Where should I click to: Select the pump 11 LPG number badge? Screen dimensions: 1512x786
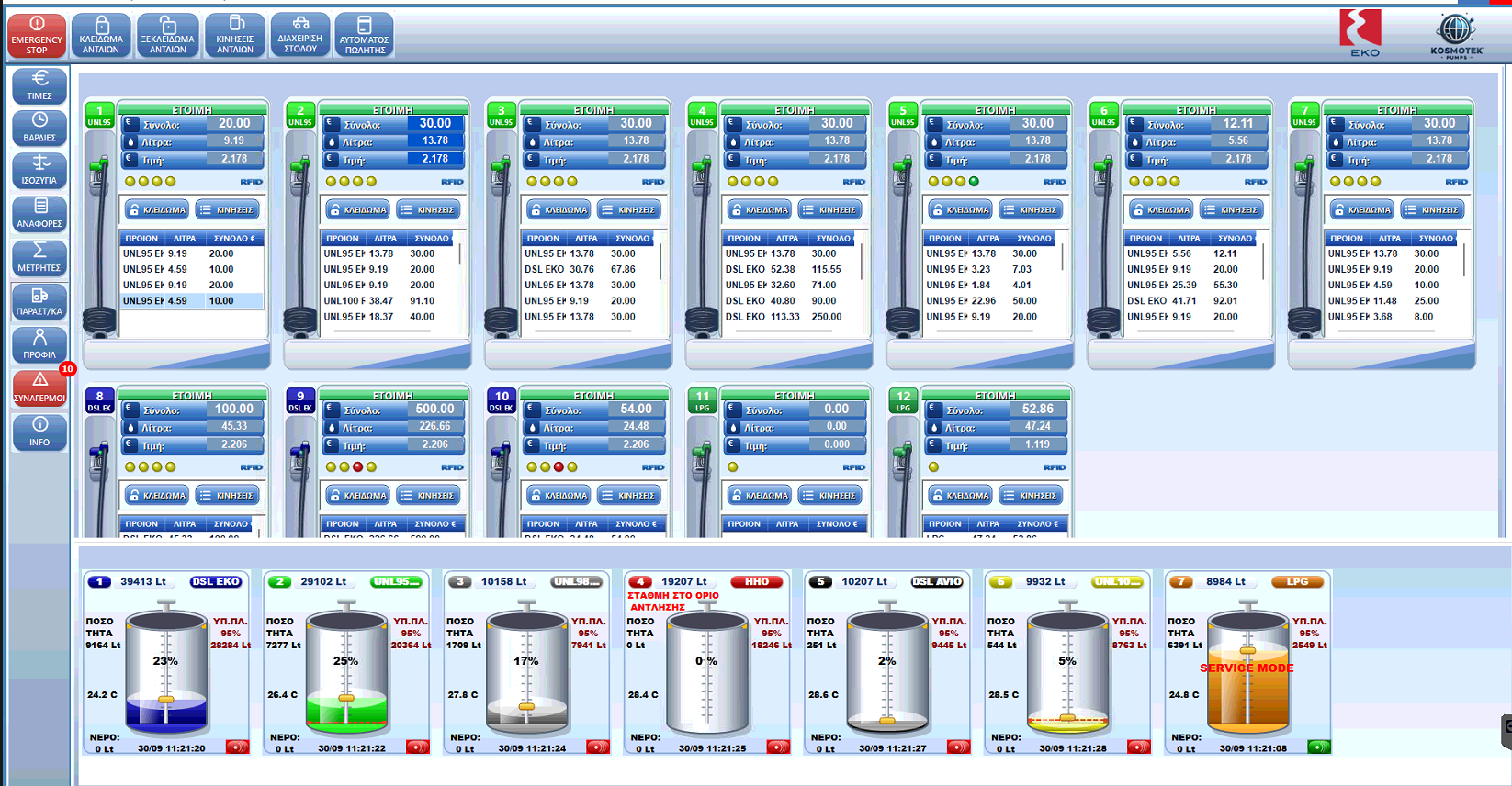[702, 401]
